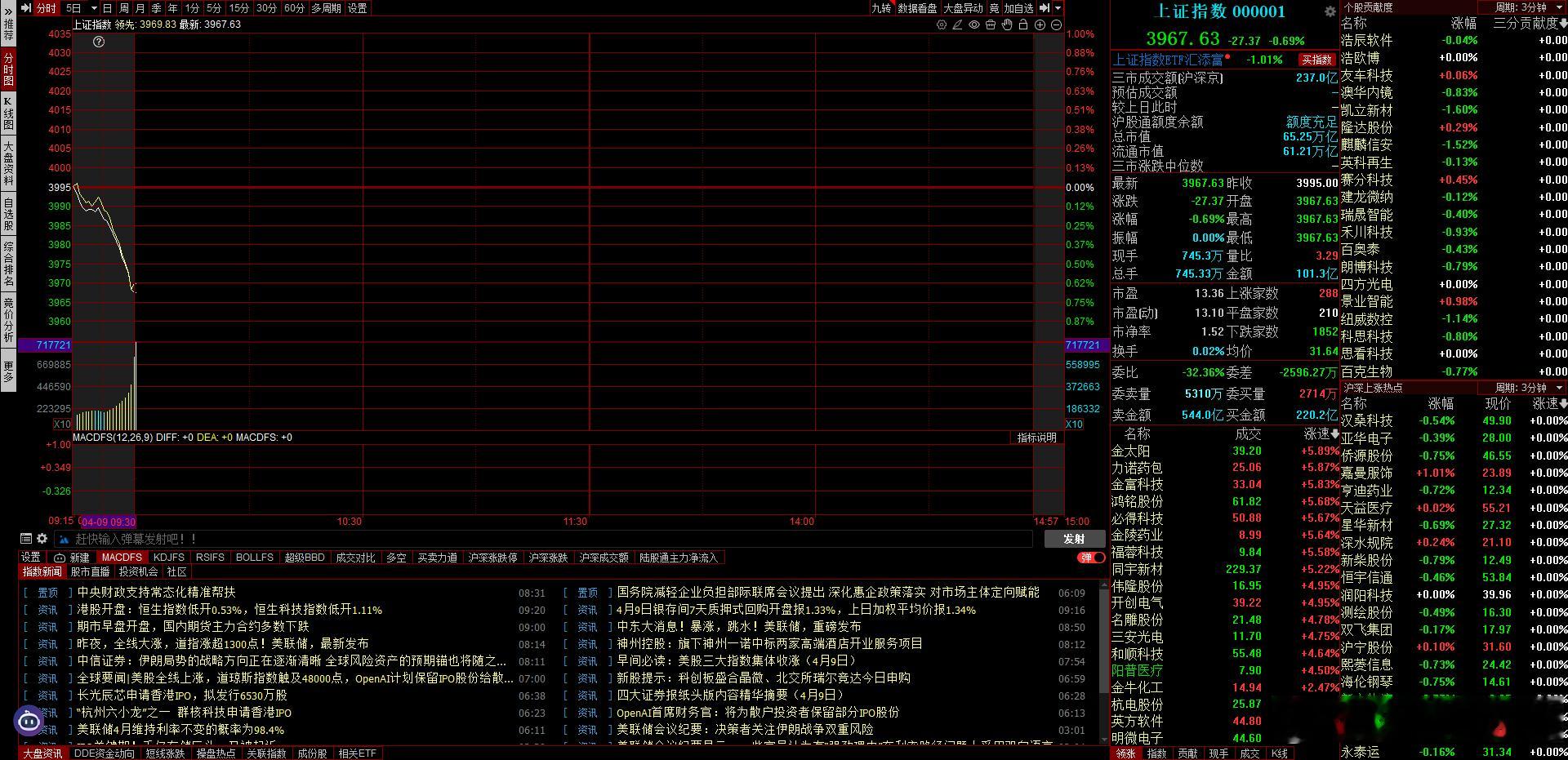Click the robot icon beside 新建

tap(60, 558)
